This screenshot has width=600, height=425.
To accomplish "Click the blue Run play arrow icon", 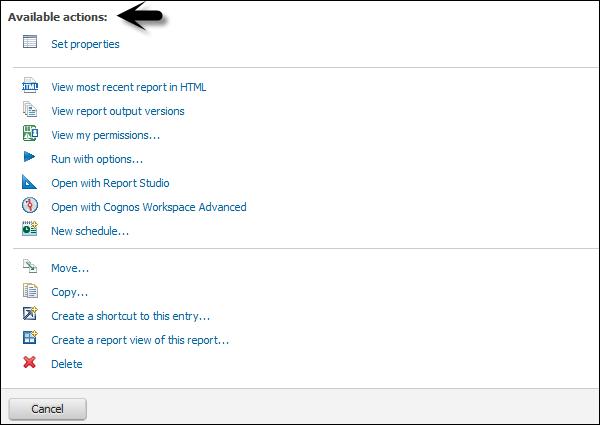I will coord(30,158).
